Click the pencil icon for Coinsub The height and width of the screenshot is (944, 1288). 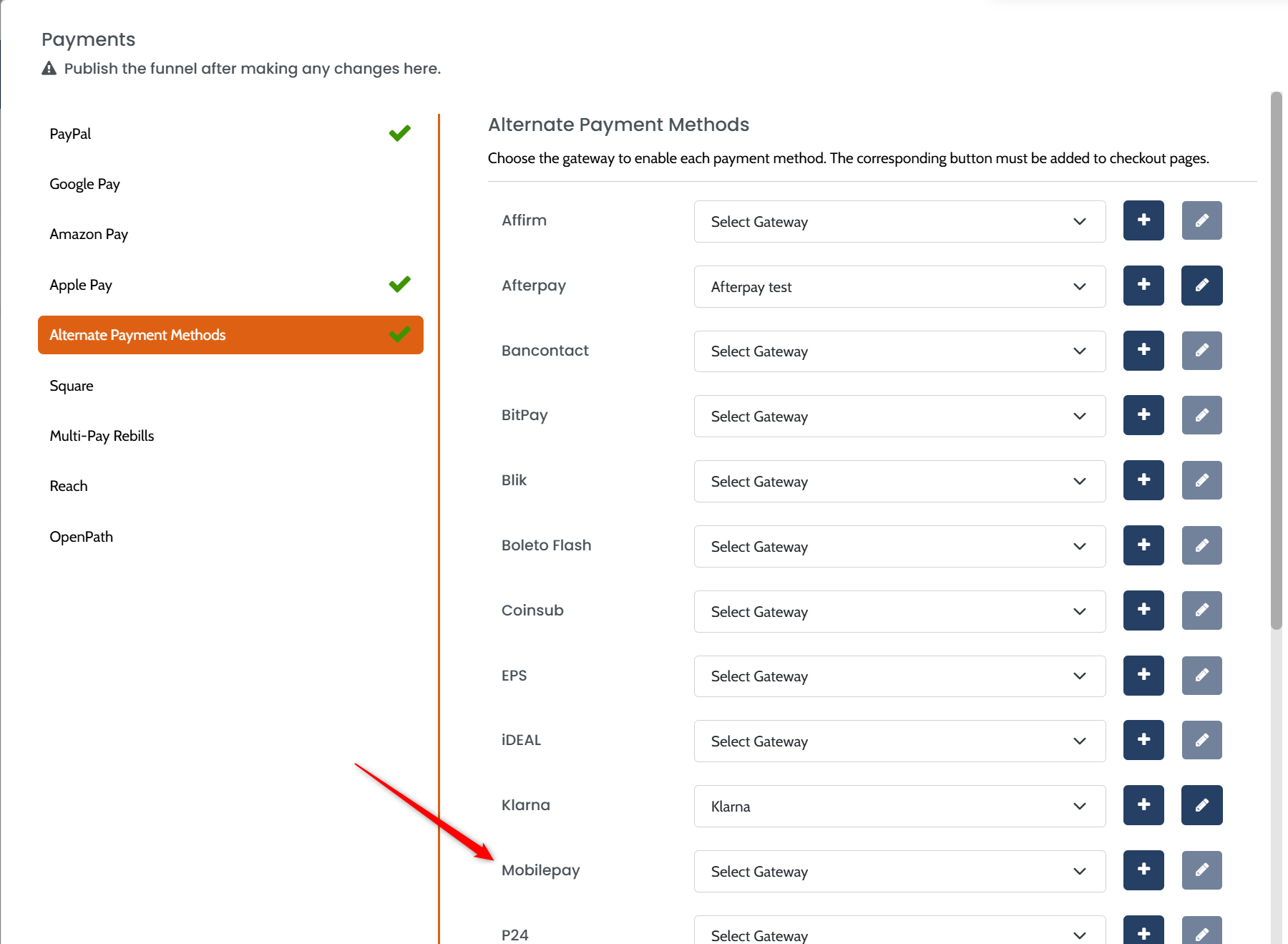(x=1201, y=610)
